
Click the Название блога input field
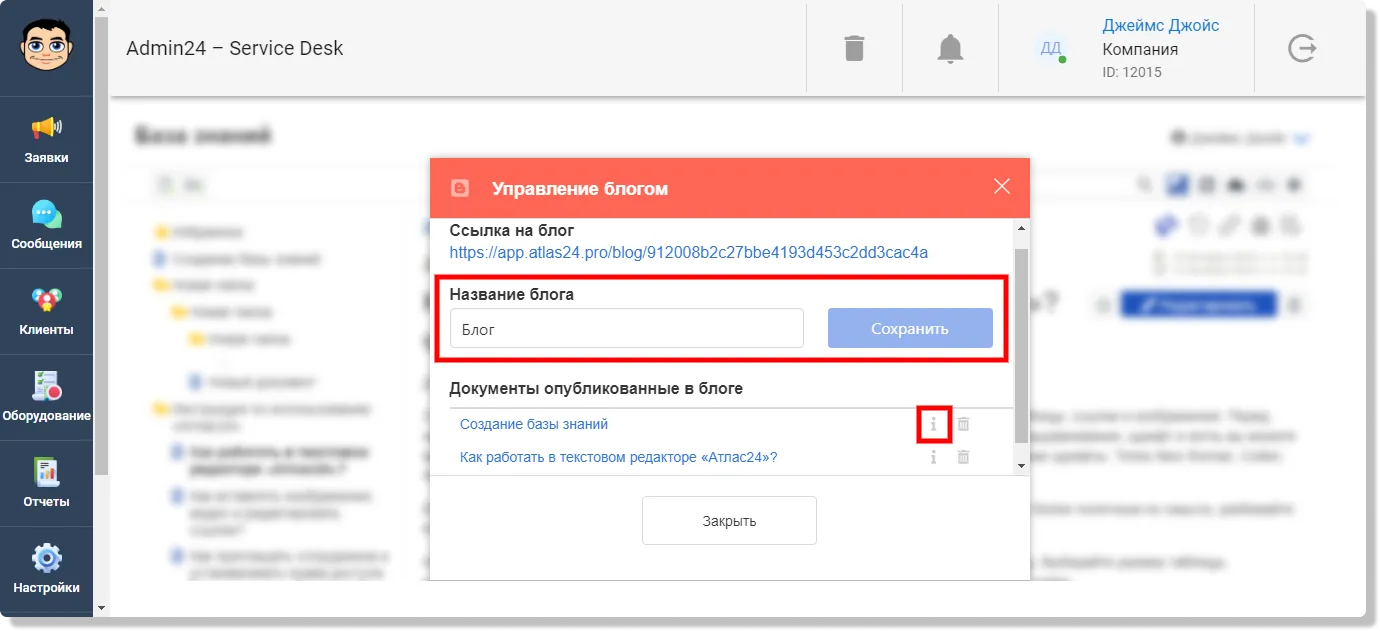coord(627,328)
